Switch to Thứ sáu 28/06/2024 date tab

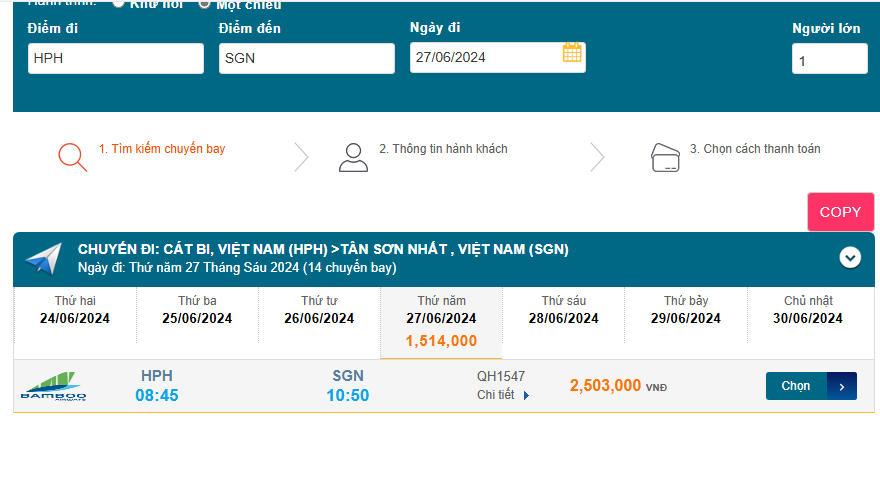click(x=563, y=310)
